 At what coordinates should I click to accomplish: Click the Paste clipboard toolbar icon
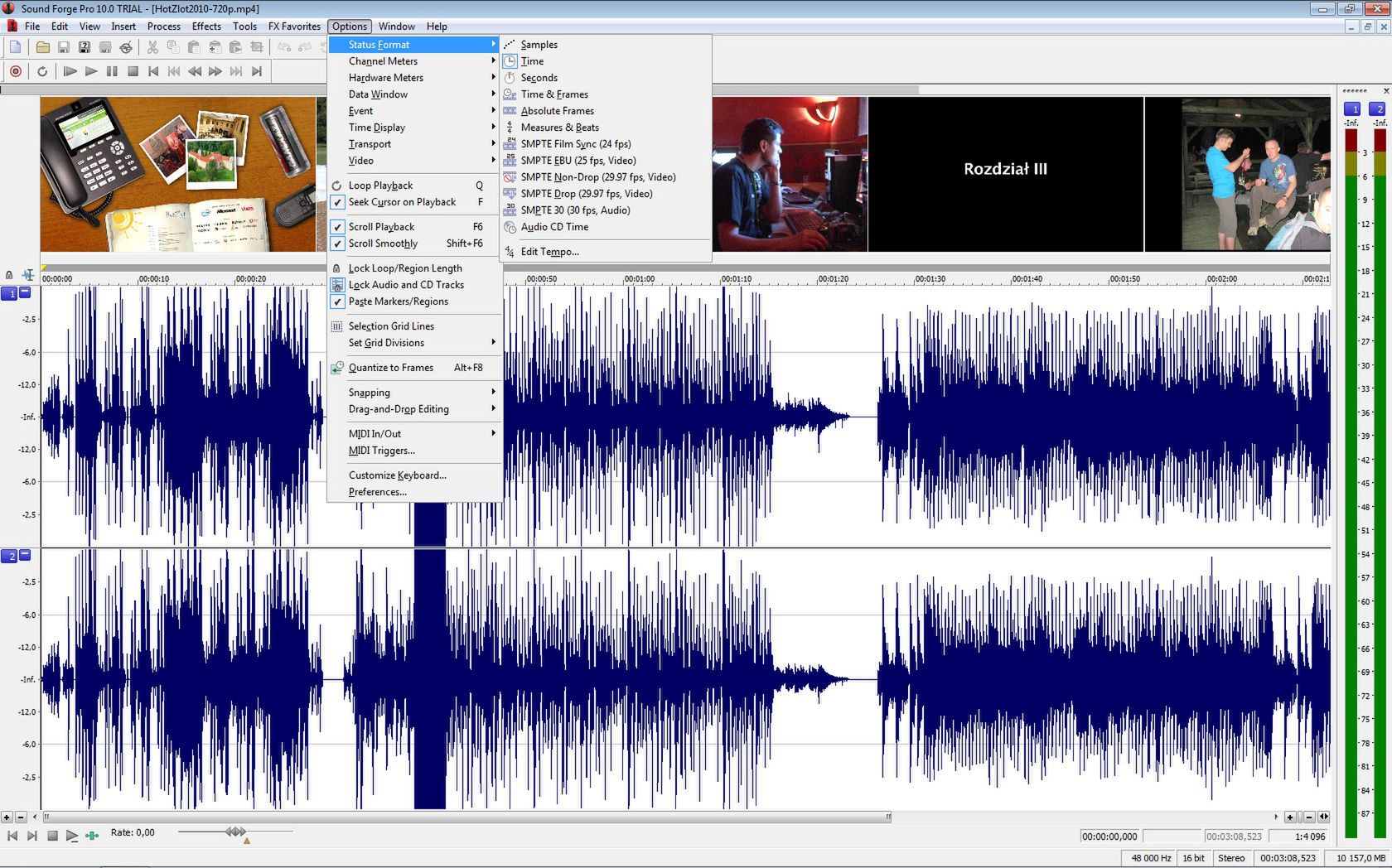[x=194, y=48]
